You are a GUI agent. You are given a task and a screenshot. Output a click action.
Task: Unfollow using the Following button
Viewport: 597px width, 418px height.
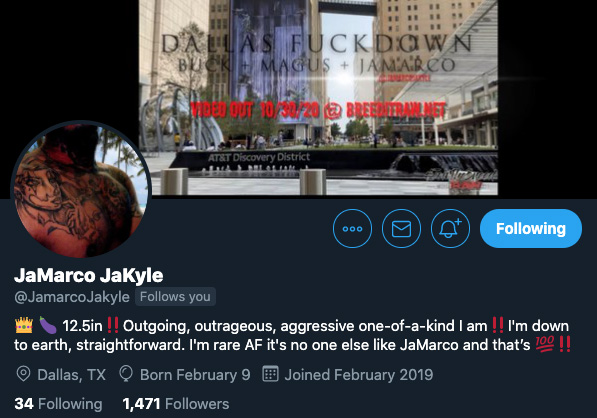pyautogui.click(x=531, y=228)
